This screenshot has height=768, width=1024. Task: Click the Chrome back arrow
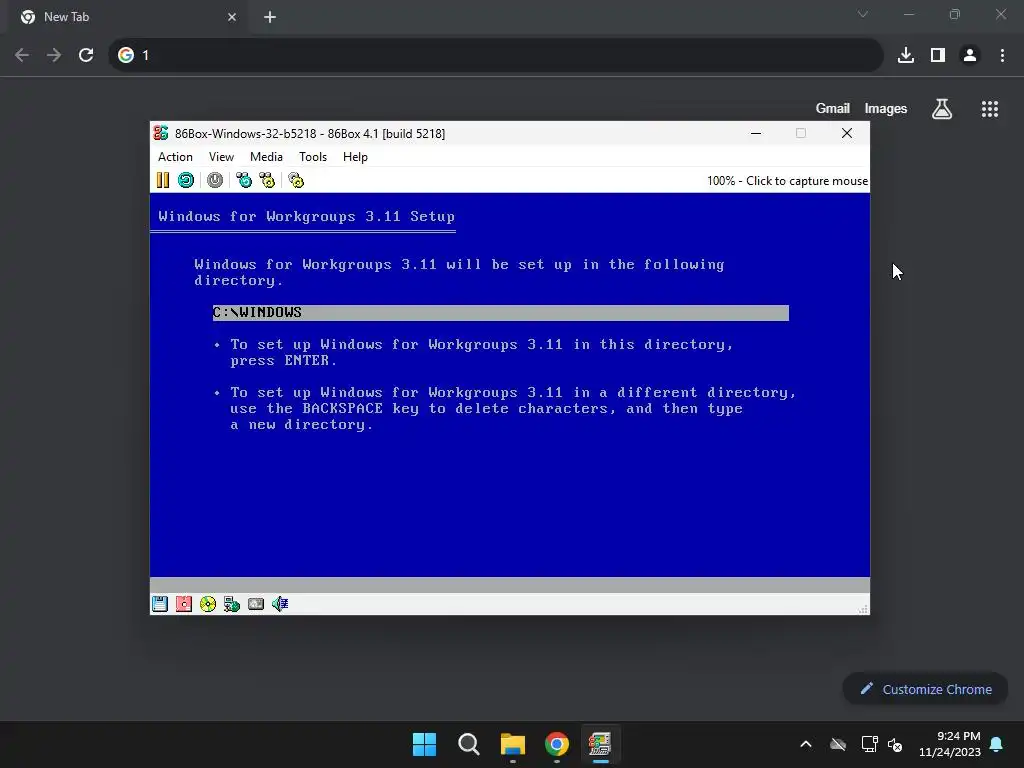point(22,55)
